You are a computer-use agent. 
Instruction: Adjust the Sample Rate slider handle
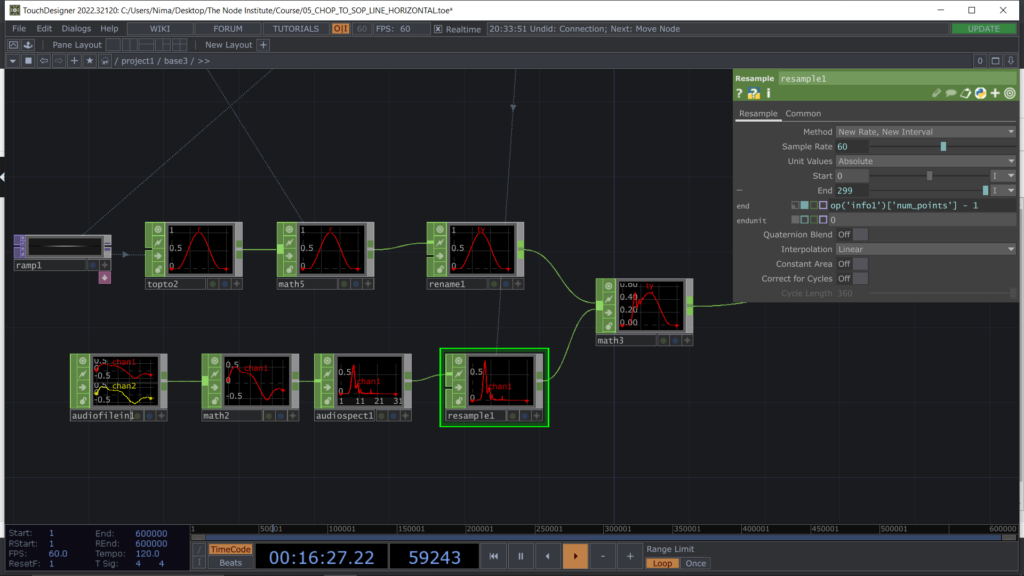point(943,147)
